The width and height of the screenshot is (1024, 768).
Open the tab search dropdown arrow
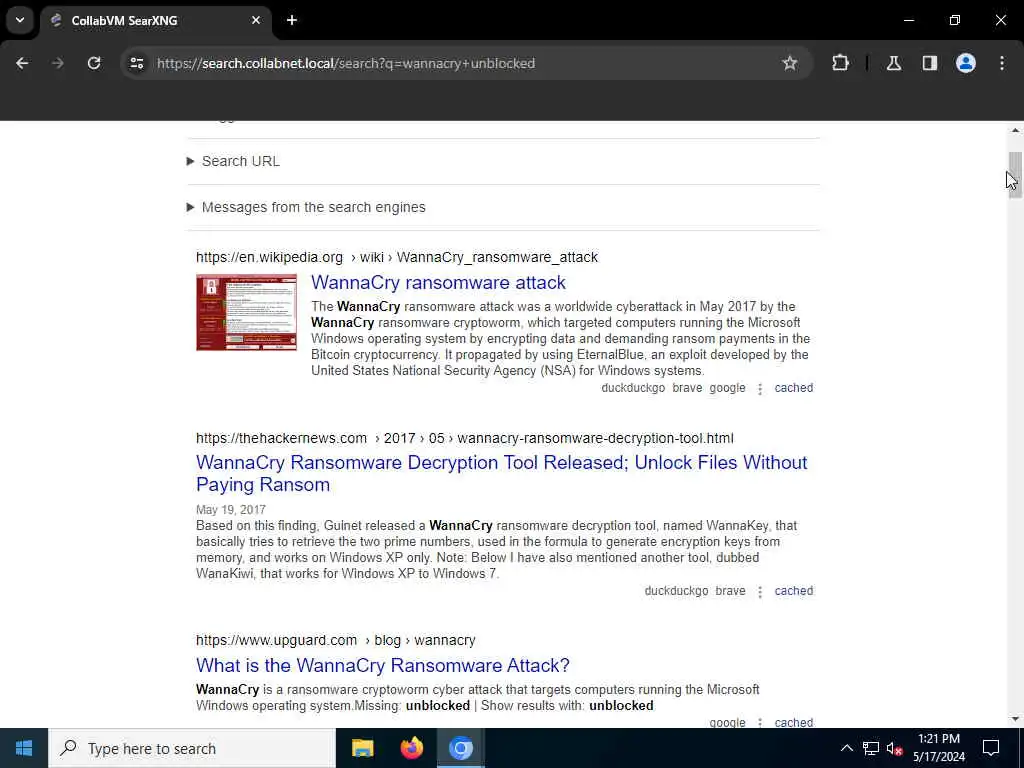tap(20, 20)
